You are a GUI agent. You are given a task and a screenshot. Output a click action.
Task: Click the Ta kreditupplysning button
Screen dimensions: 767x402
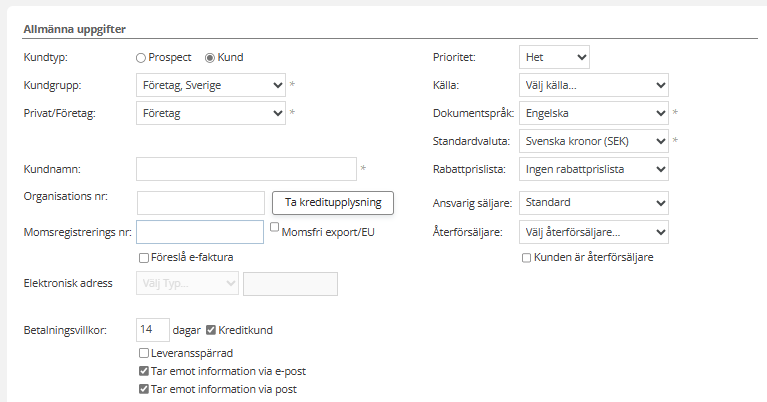(x=333, y=202)
